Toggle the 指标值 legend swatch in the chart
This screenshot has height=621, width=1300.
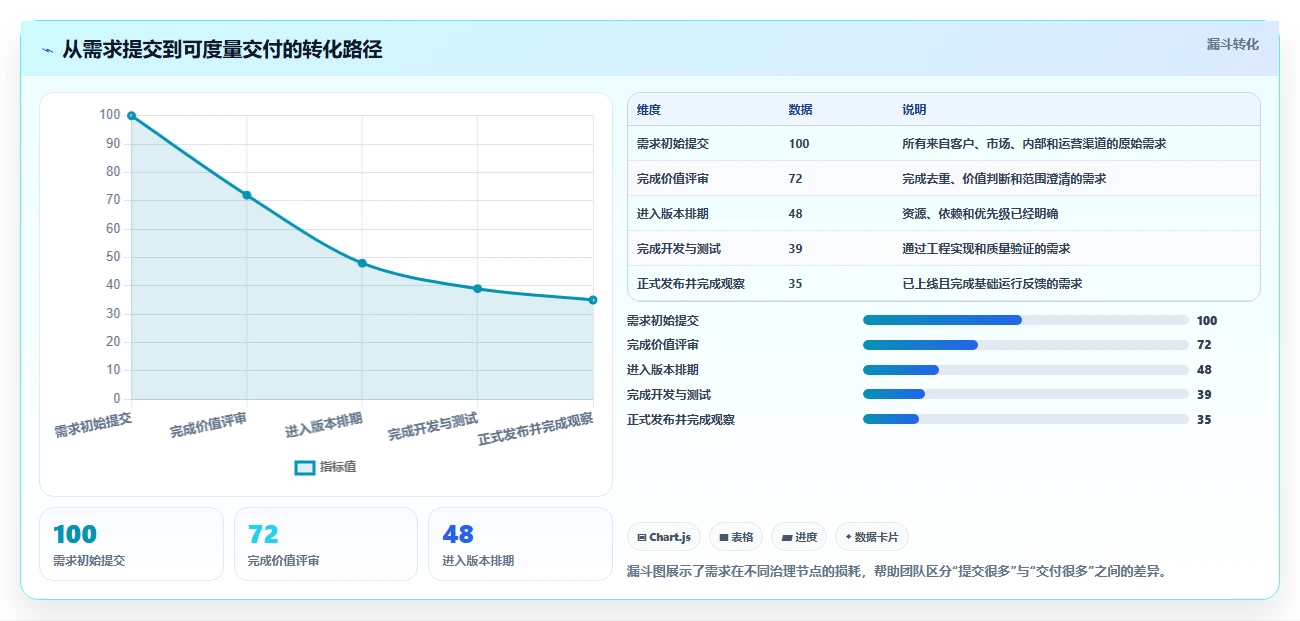coord(305,467)
